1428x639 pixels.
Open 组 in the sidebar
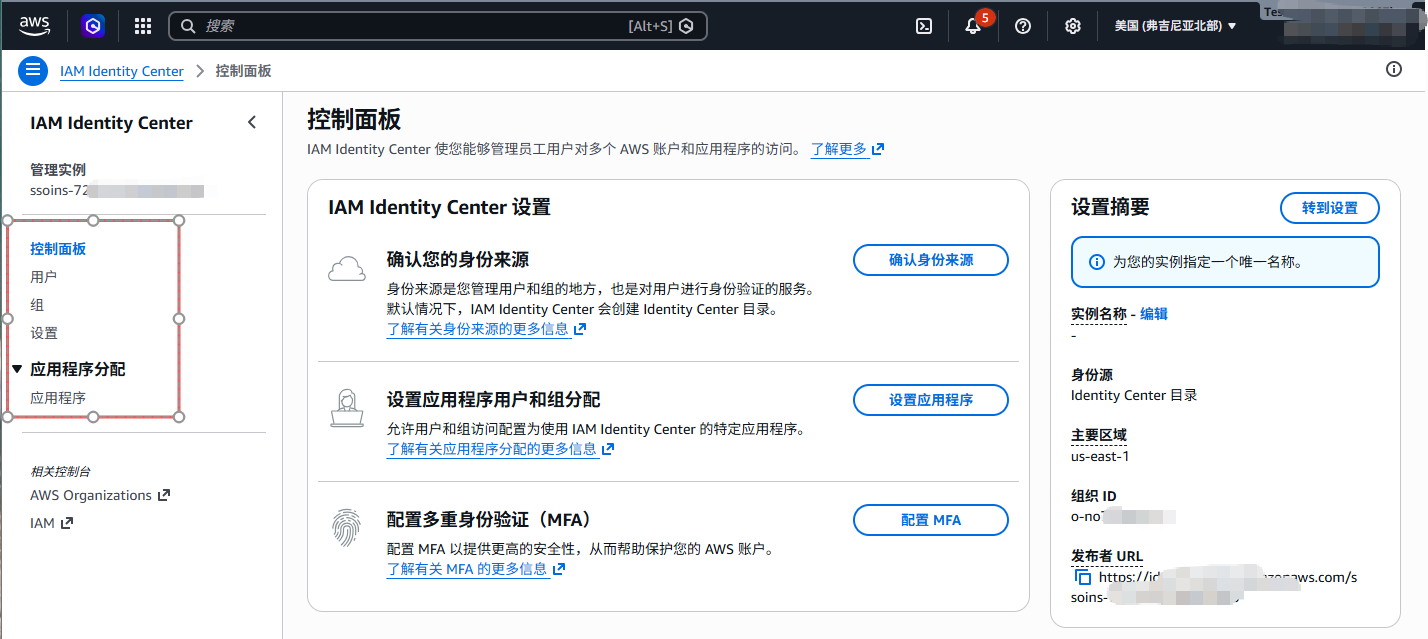point(37,305)
